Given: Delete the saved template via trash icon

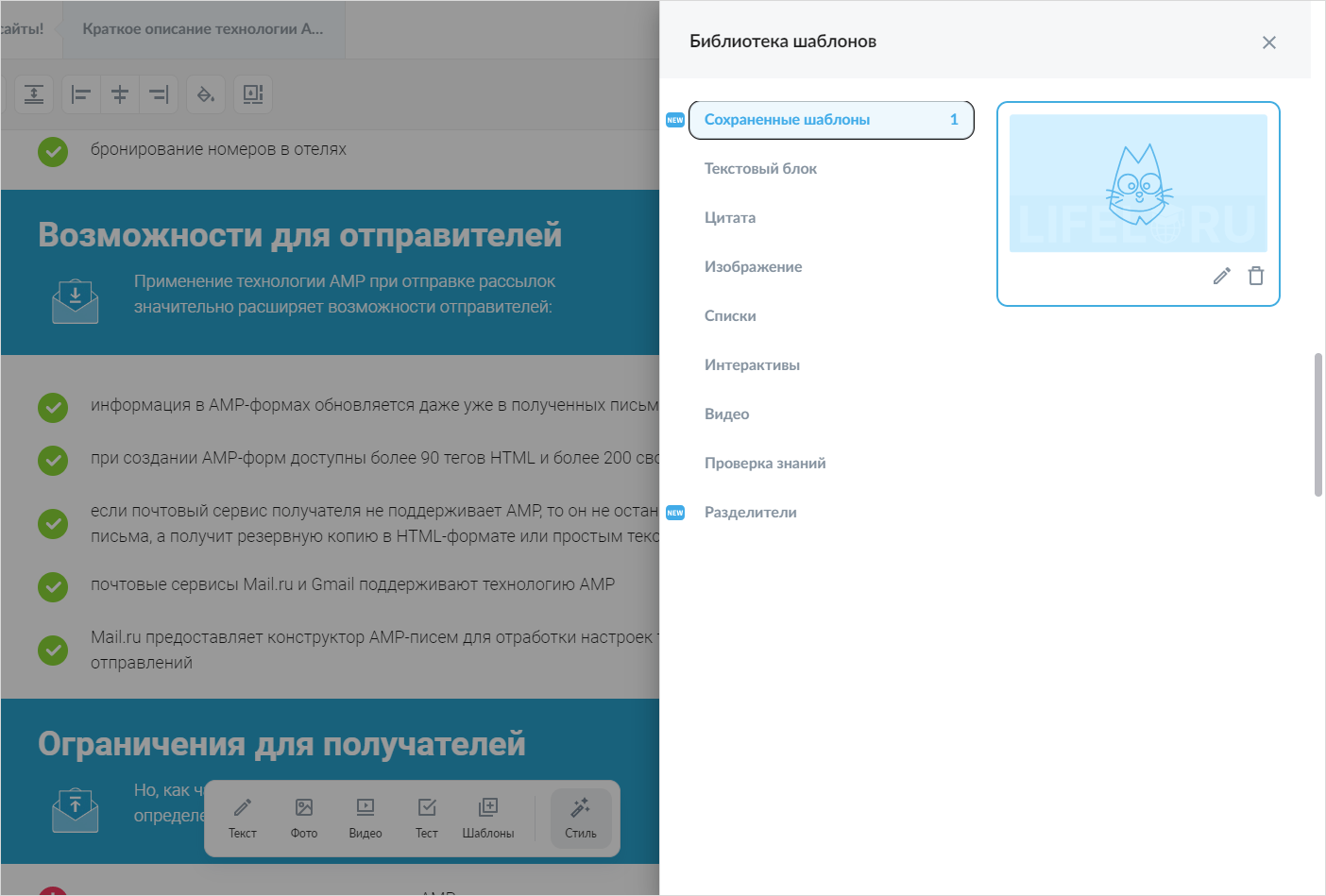Looking at the screenshot, I should pos(1256,275).
